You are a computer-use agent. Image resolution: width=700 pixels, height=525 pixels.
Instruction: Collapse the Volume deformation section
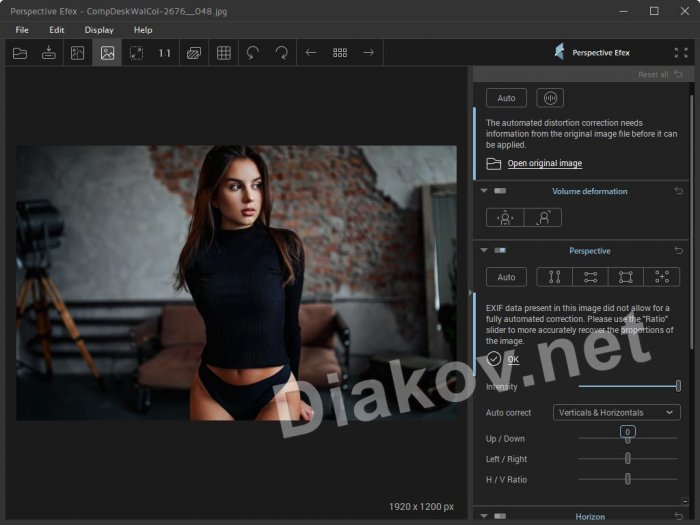click(484, 191)
